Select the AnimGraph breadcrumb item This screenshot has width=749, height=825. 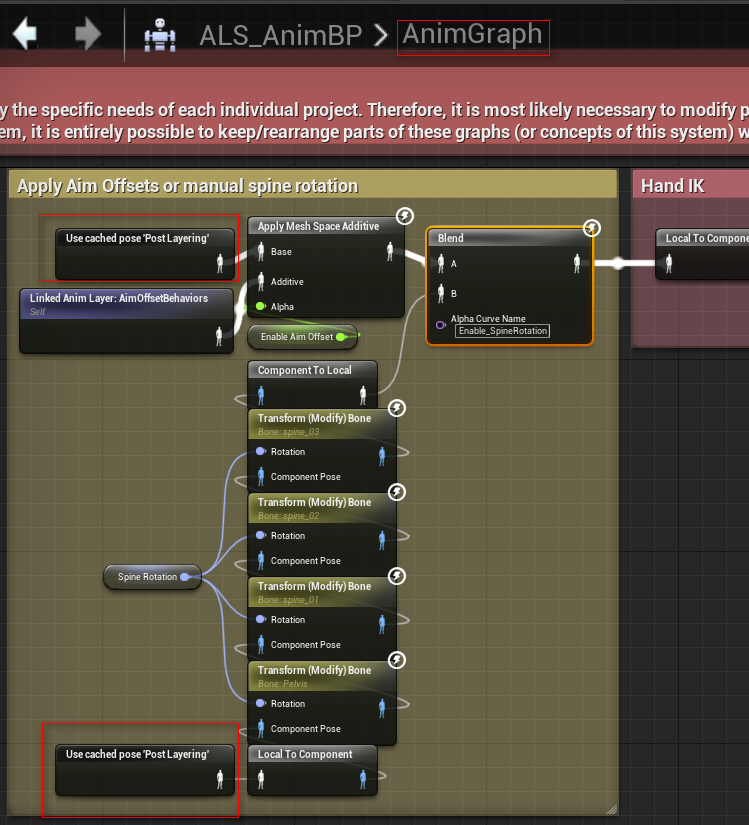coord(472,35)
